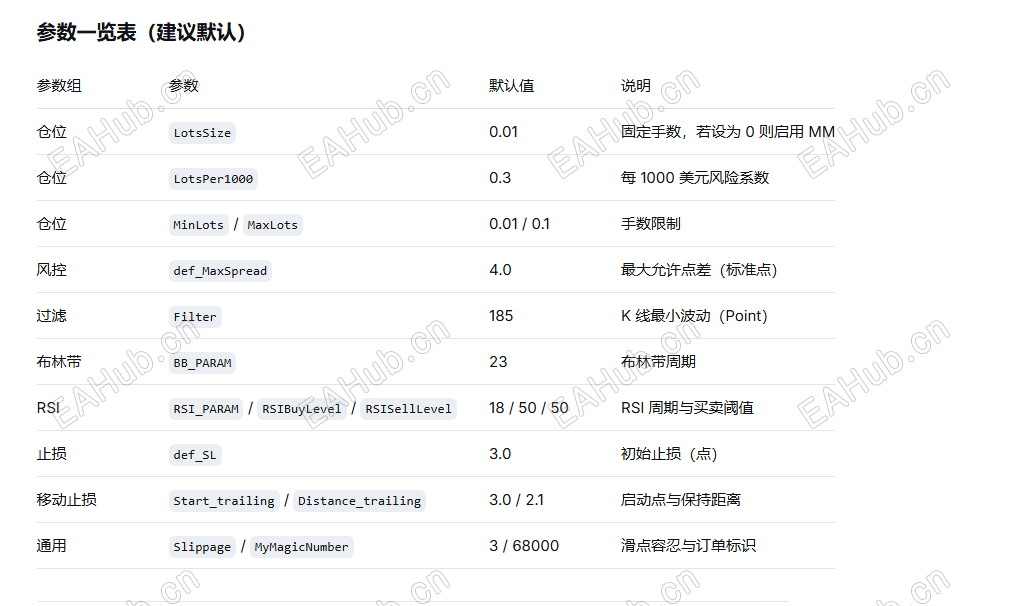
Task: Click description 手数限制
Action: coord(650,224)
